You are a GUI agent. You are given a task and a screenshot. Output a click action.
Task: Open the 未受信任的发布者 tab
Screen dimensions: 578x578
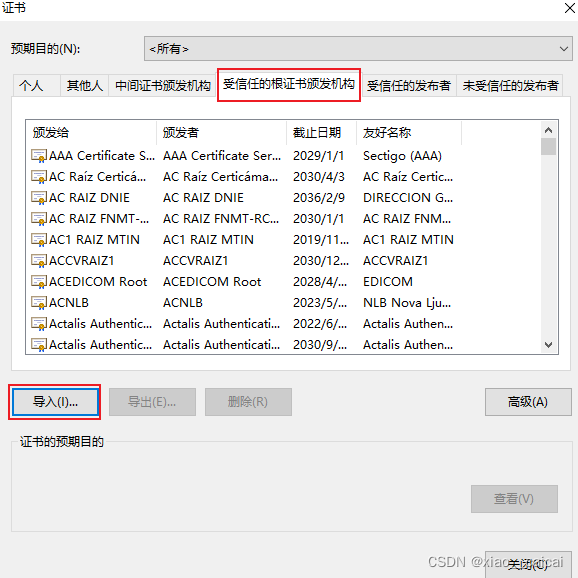coord(510,86)
